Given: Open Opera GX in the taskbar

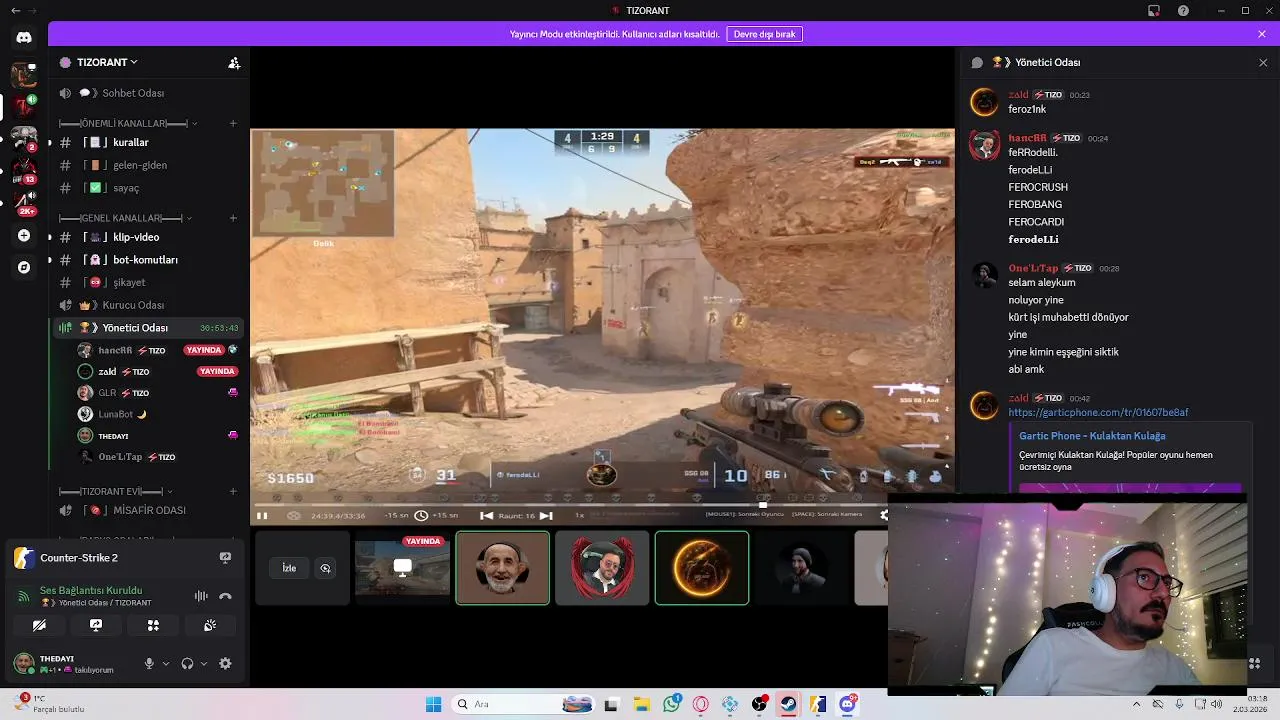Looking at the screenshot, I should coord(700,704).
